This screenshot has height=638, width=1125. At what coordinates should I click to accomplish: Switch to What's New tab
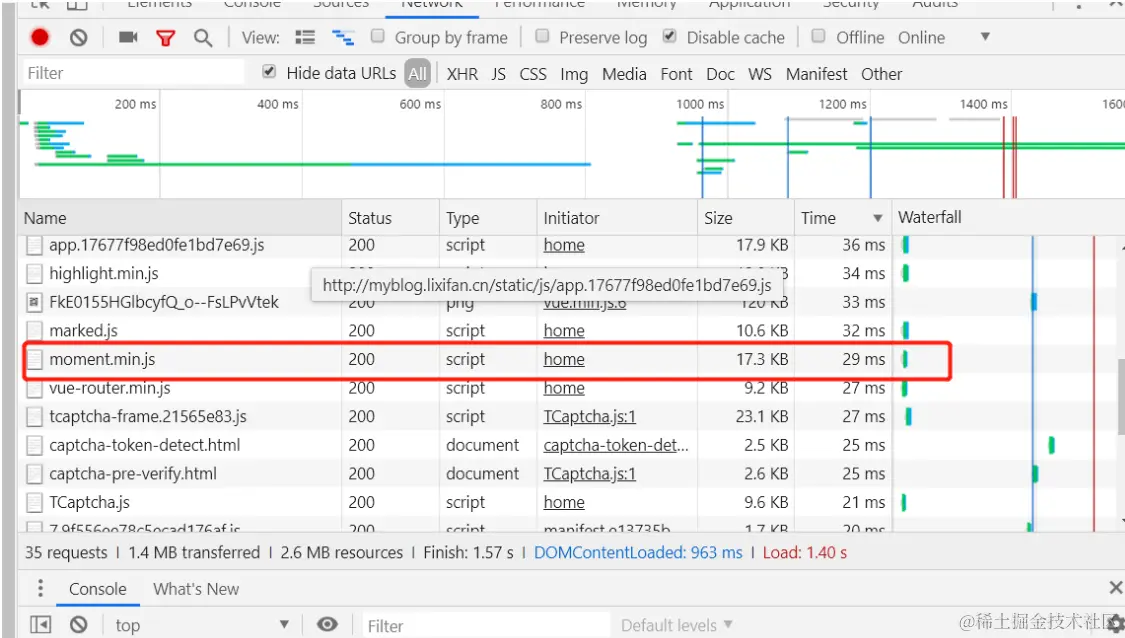click(x=196, y=589)
